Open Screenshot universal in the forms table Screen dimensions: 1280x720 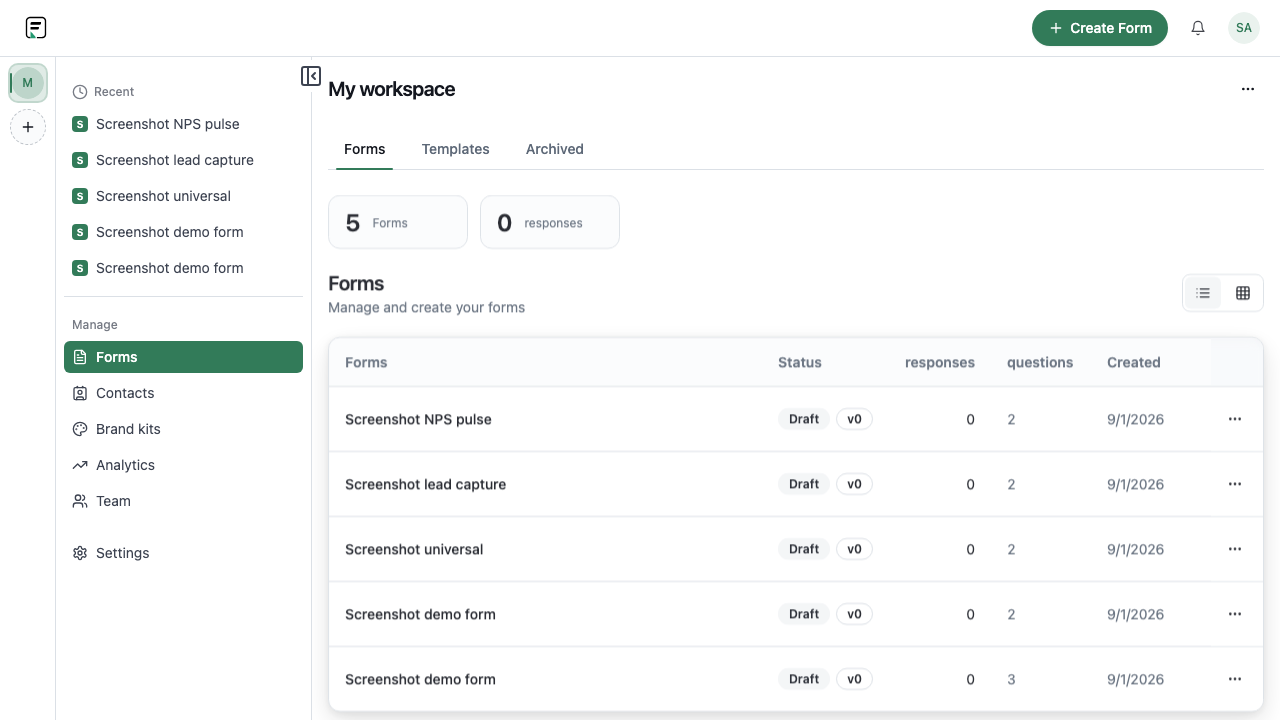tap(414, 549)
